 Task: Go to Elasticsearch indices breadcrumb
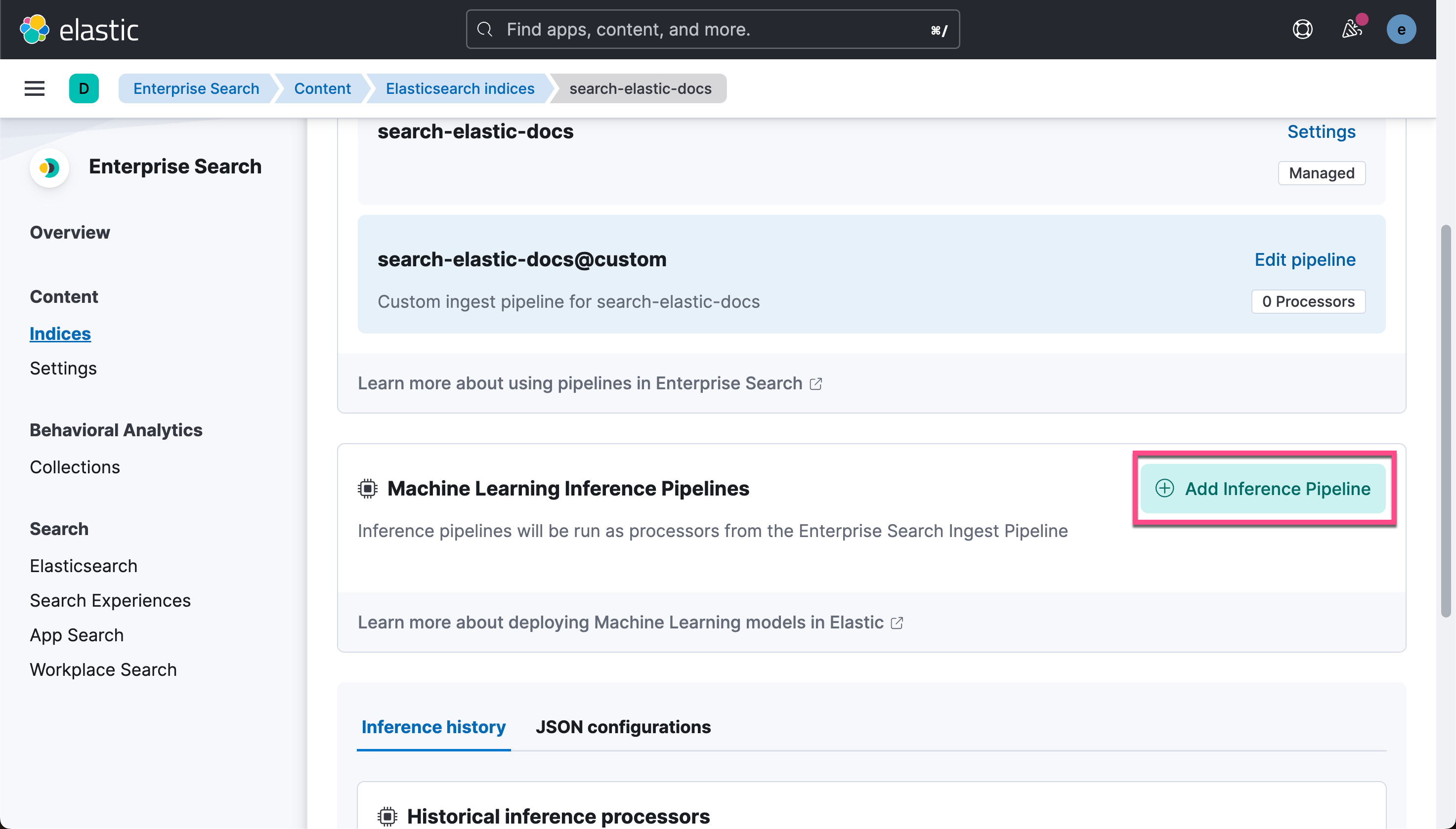pos(460,88)
